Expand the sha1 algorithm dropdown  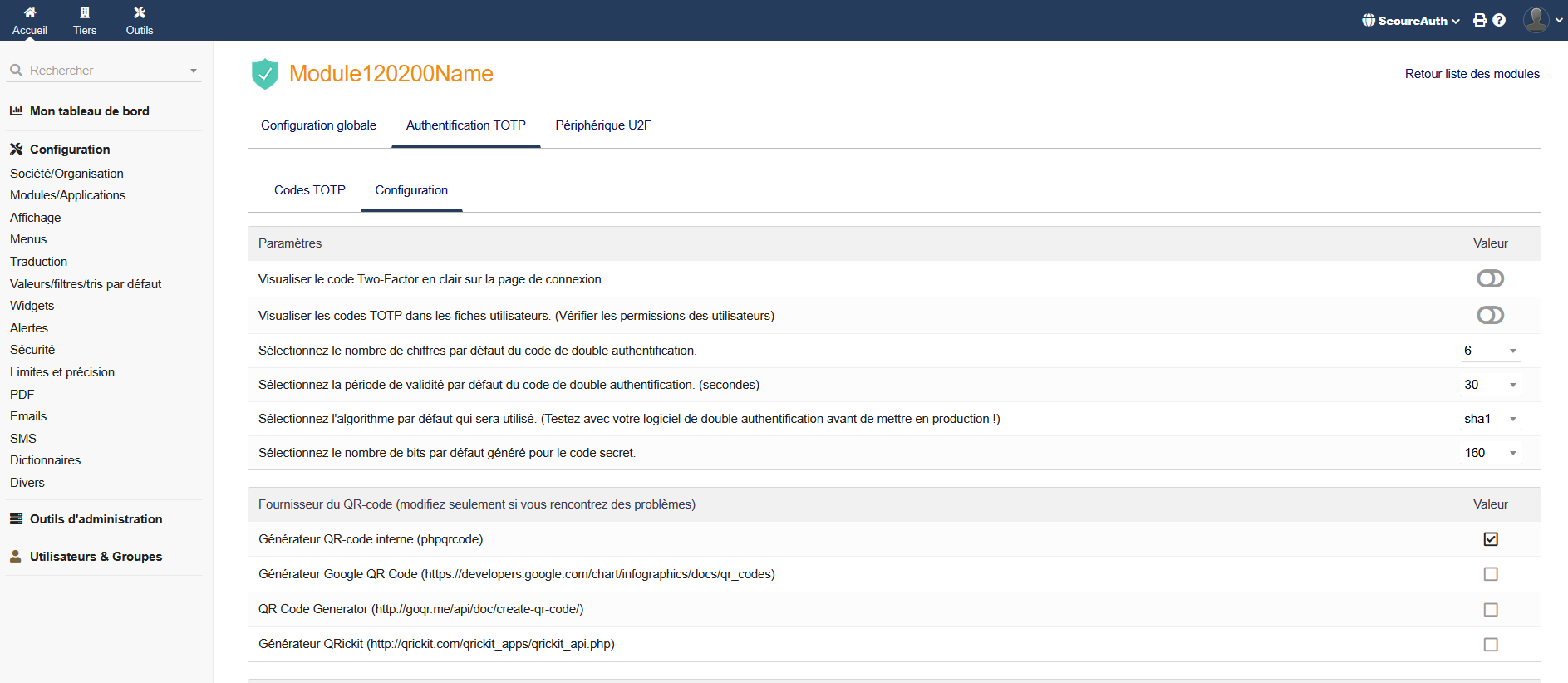point(1491,419)
